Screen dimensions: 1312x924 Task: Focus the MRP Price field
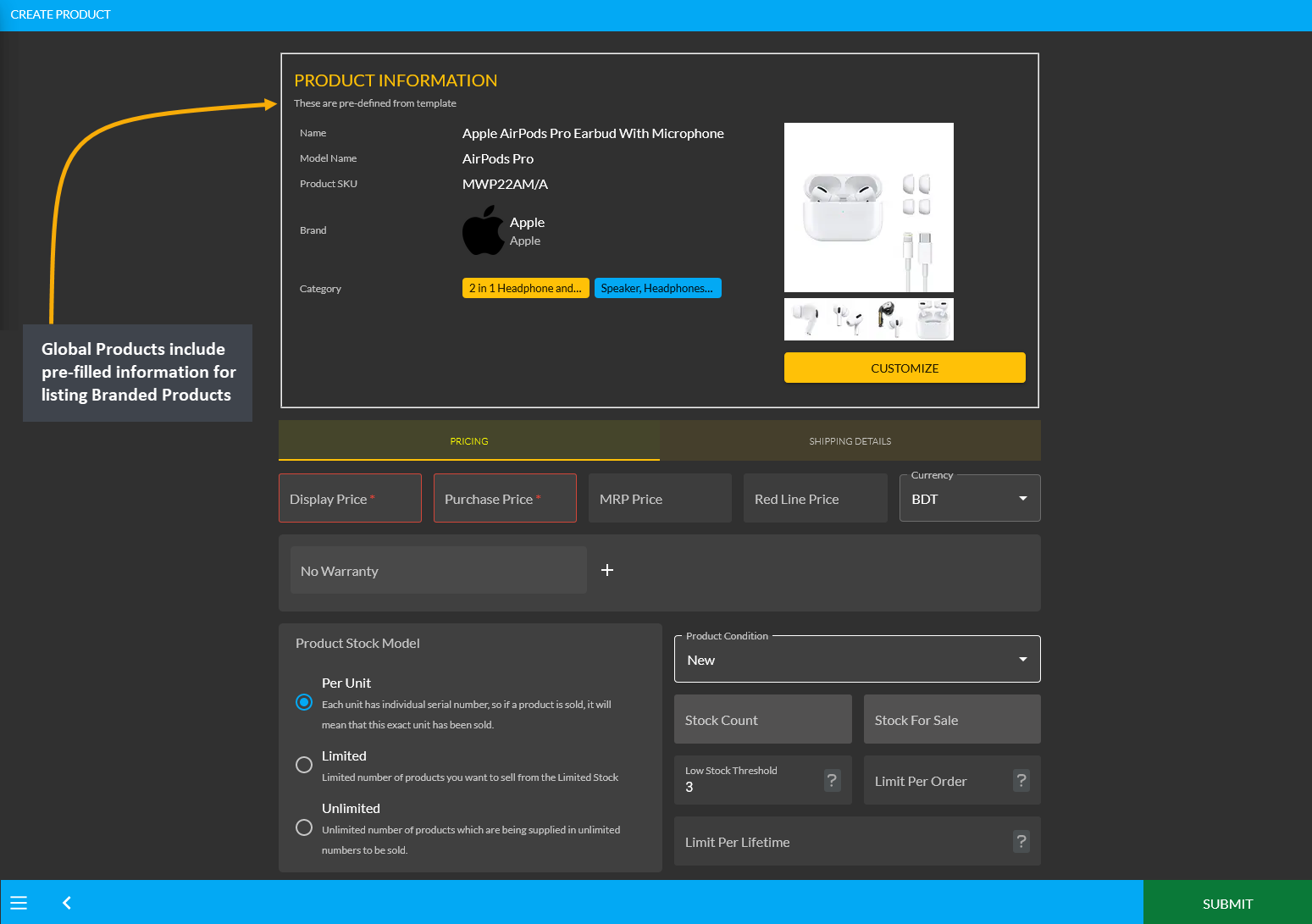(660, 498)
